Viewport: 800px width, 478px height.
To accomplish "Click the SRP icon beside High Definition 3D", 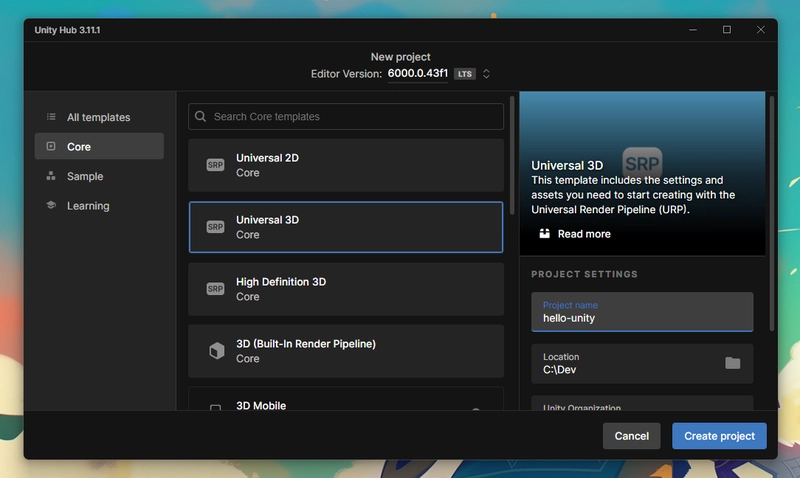I will click(x=215, y=289).
